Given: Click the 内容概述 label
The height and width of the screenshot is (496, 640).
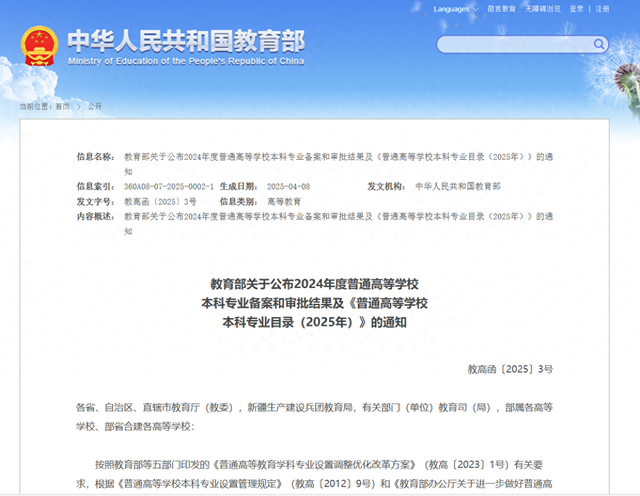Looking at the screenshot, I should (x=96, y=216).
